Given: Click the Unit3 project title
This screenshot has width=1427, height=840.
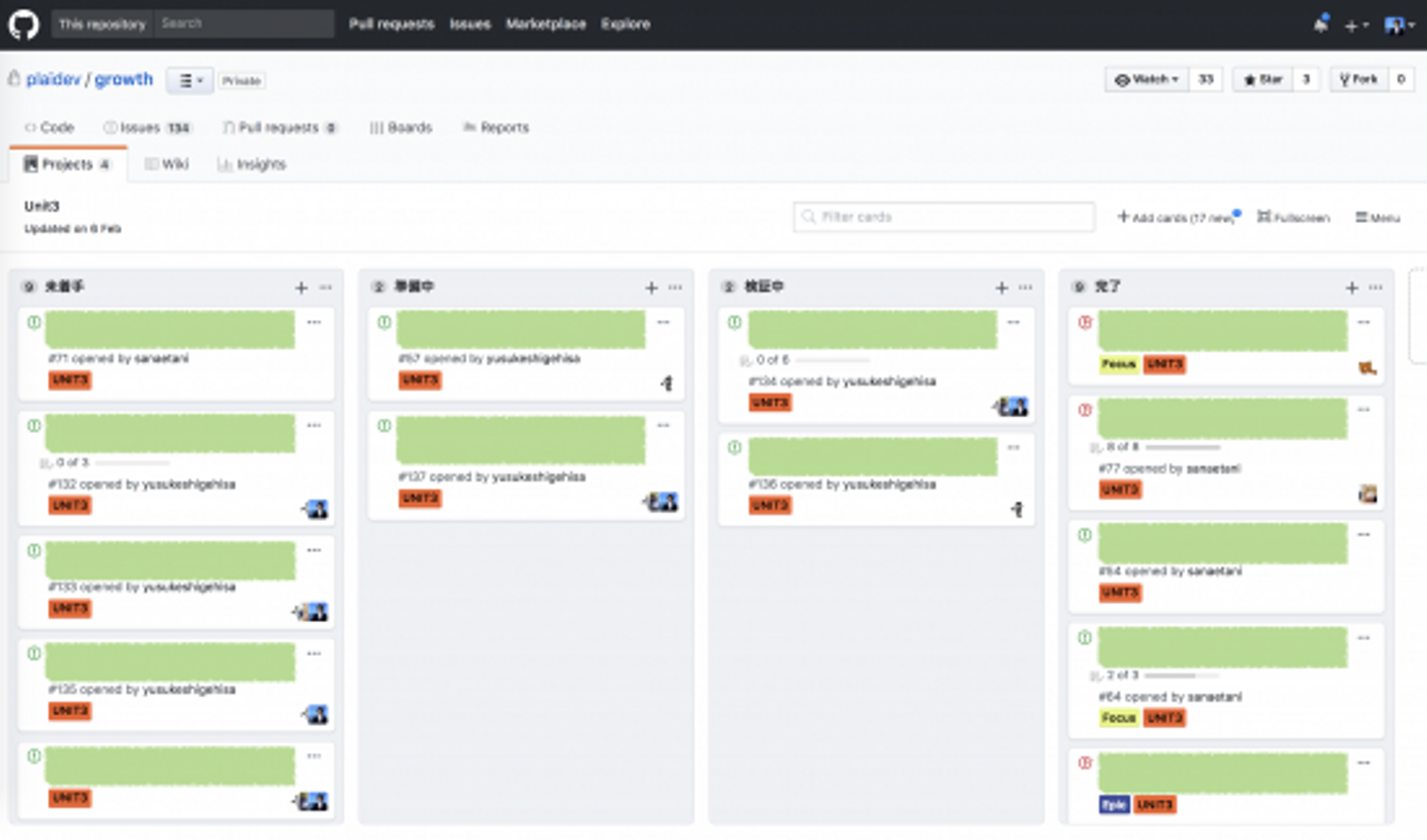Looking at the screenshot, I should tap(42, 206).
